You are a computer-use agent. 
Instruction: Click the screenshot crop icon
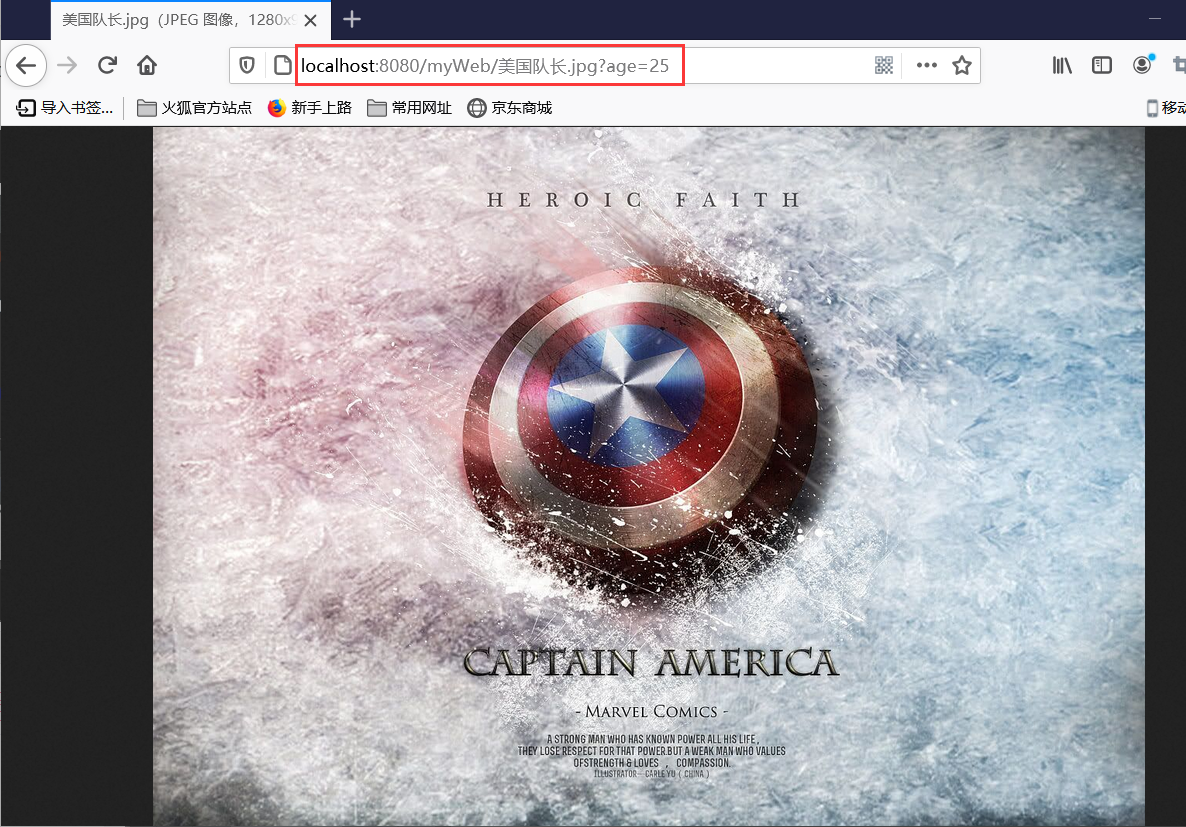(x=1178, y=66)
